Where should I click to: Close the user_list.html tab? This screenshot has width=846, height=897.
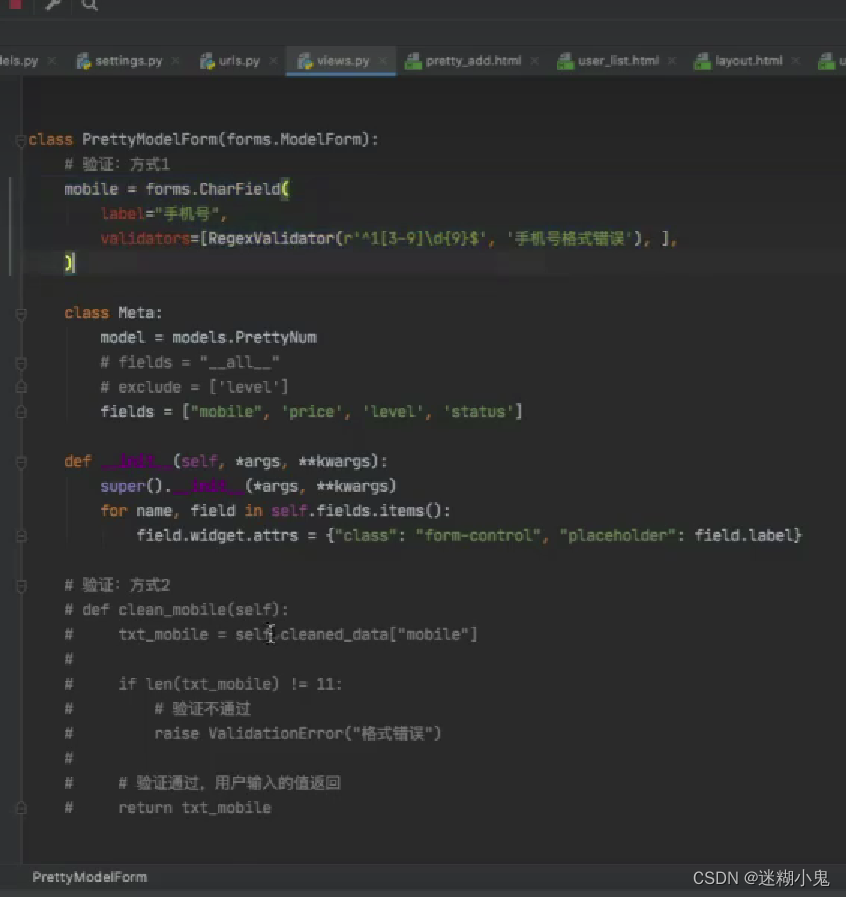pyautogui.click(x=672, y=61)
